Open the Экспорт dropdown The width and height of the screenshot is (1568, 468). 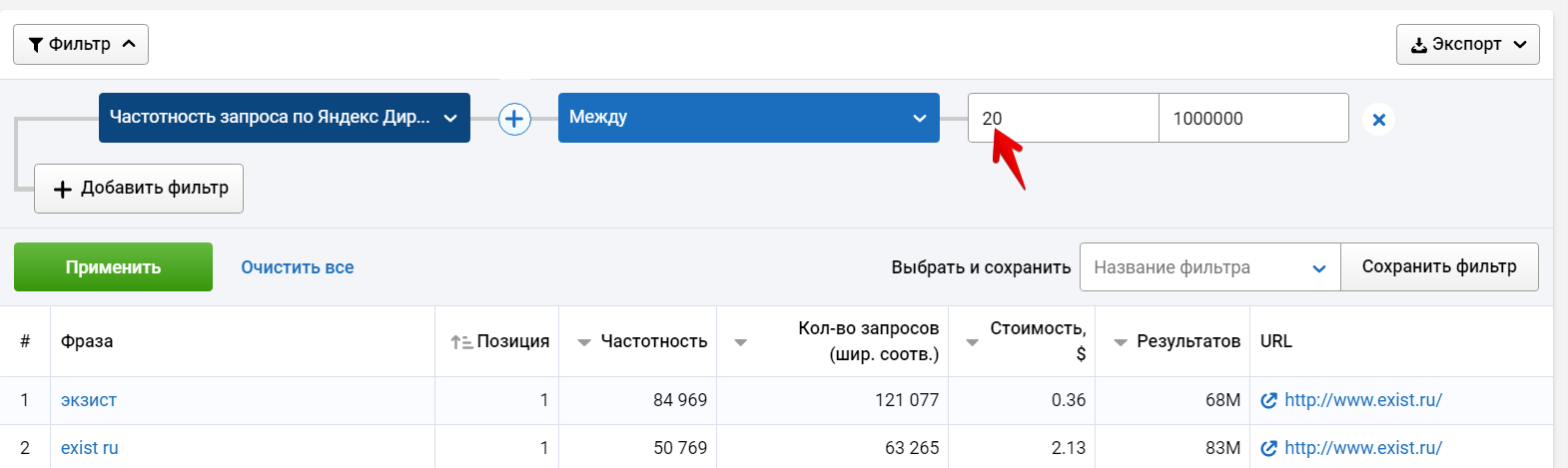pyautogui.click(x=1467, y=44)
